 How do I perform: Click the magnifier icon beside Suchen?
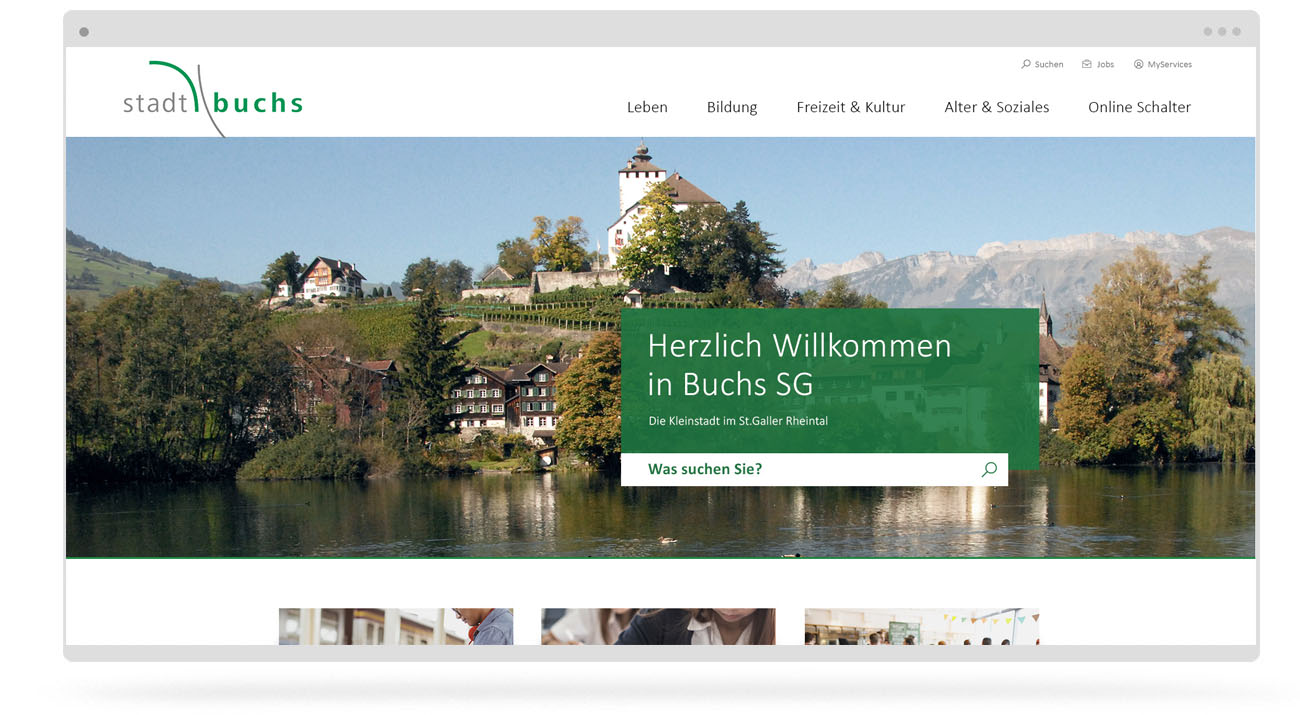pos(1026,64)
